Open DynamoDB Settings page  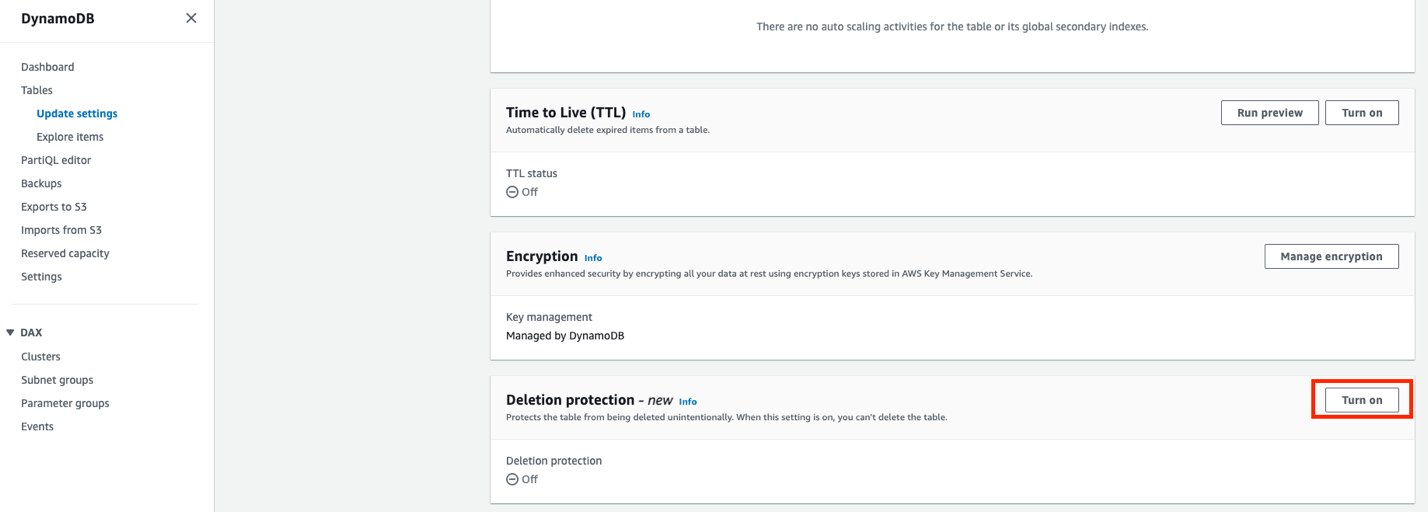[41, 277]
